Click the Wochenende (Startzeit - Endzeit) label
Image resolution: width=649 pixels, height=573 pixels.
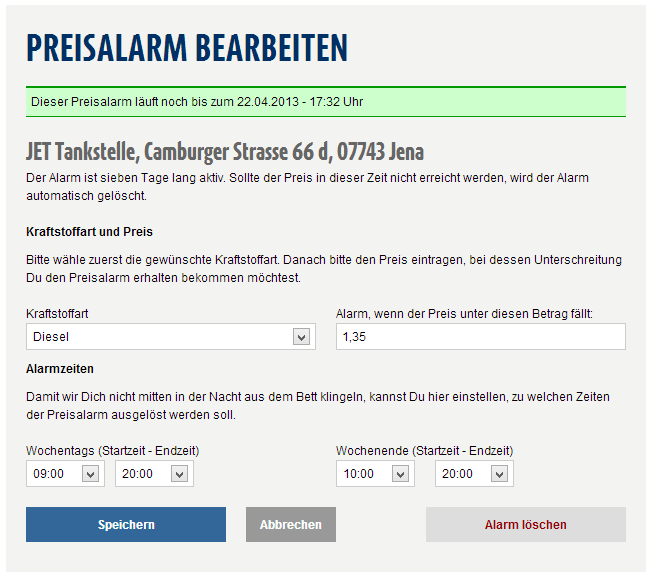[425, 451]
